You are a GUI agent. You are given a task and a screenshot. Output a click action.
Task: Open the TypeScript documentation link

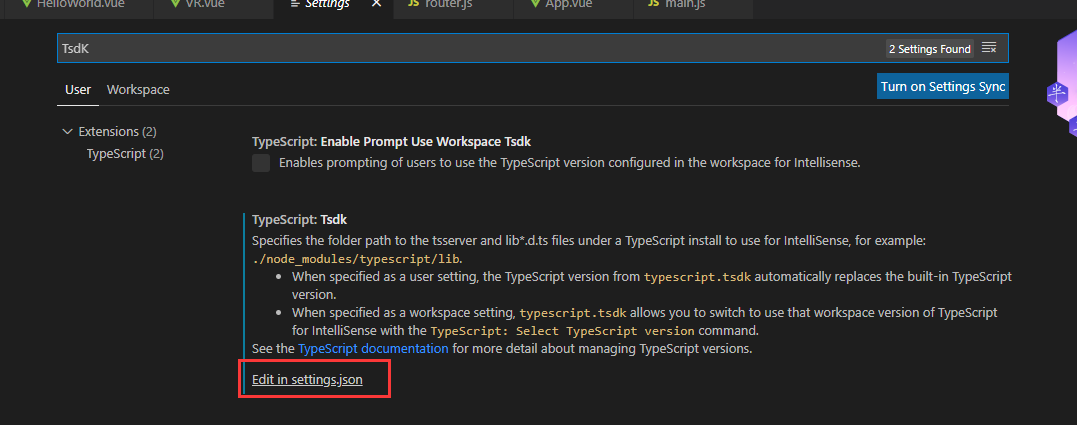pos(373,349)
